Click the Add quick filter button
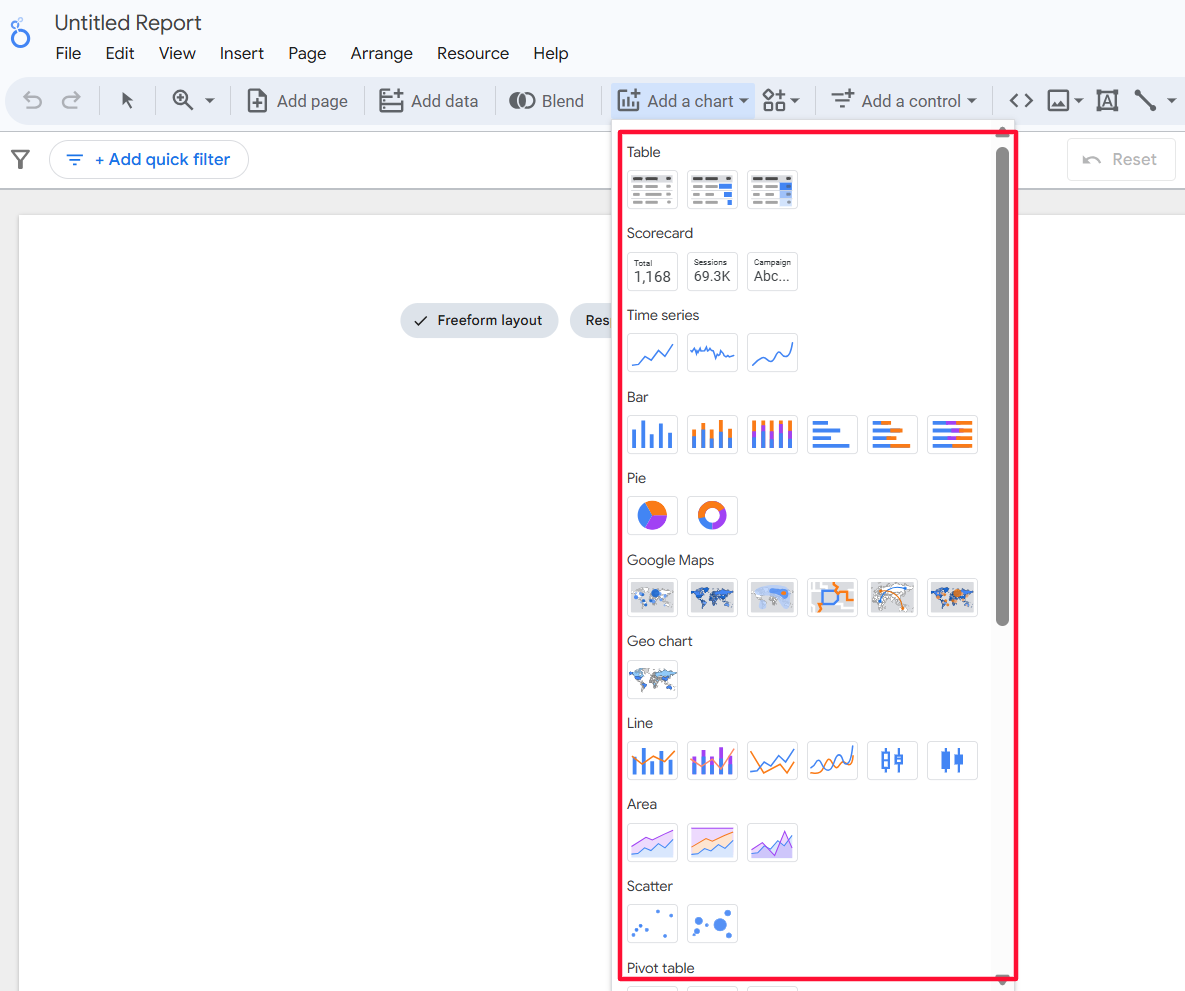The width and height of the screenshot is (1185, 991). pyautogui.click(x=149, y=159)
